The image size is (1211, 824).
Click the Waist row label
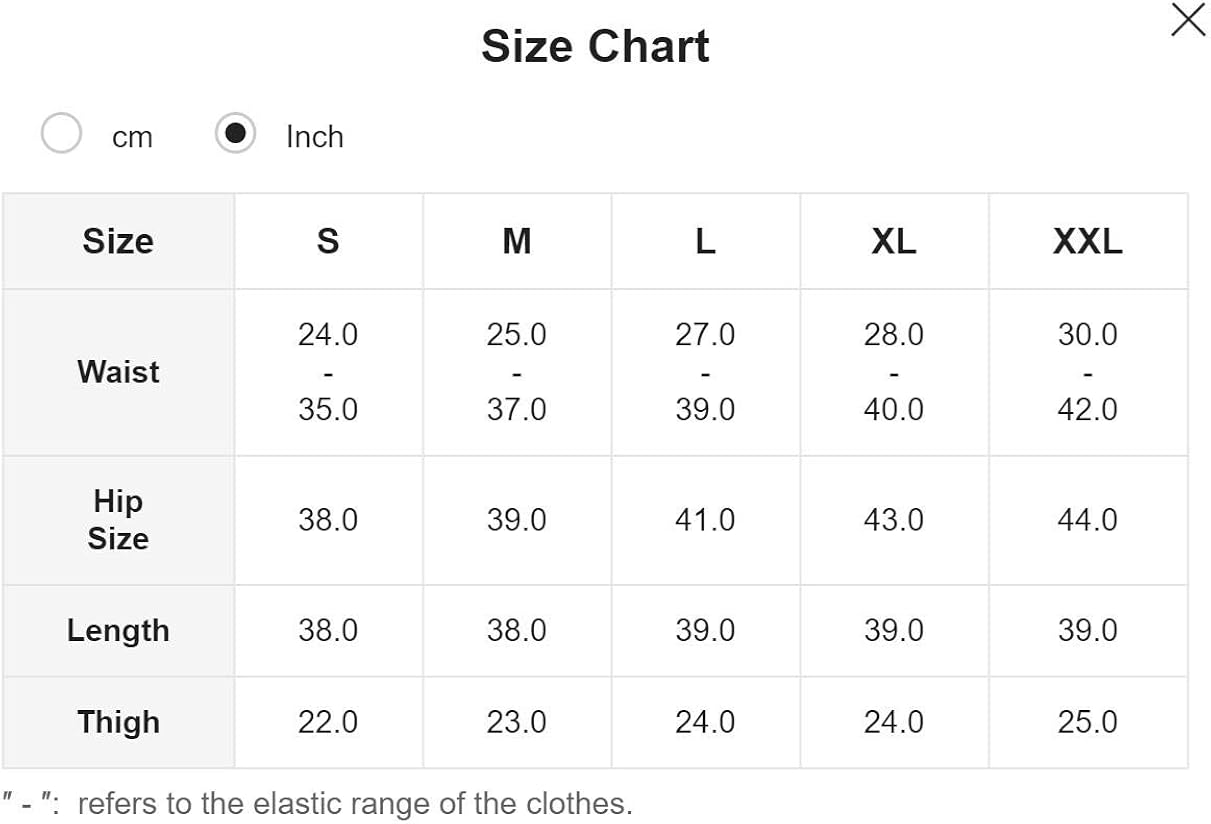(x=117, y=371)
